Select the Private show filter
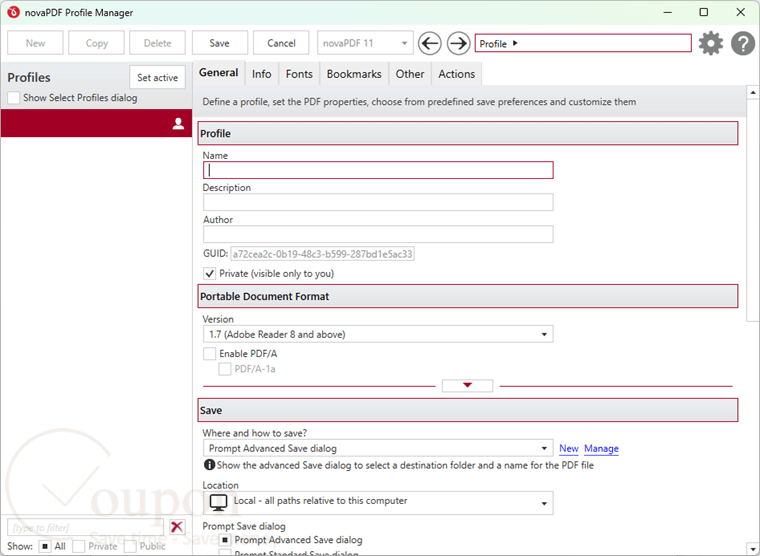760x556 pixels. (78, 546)
